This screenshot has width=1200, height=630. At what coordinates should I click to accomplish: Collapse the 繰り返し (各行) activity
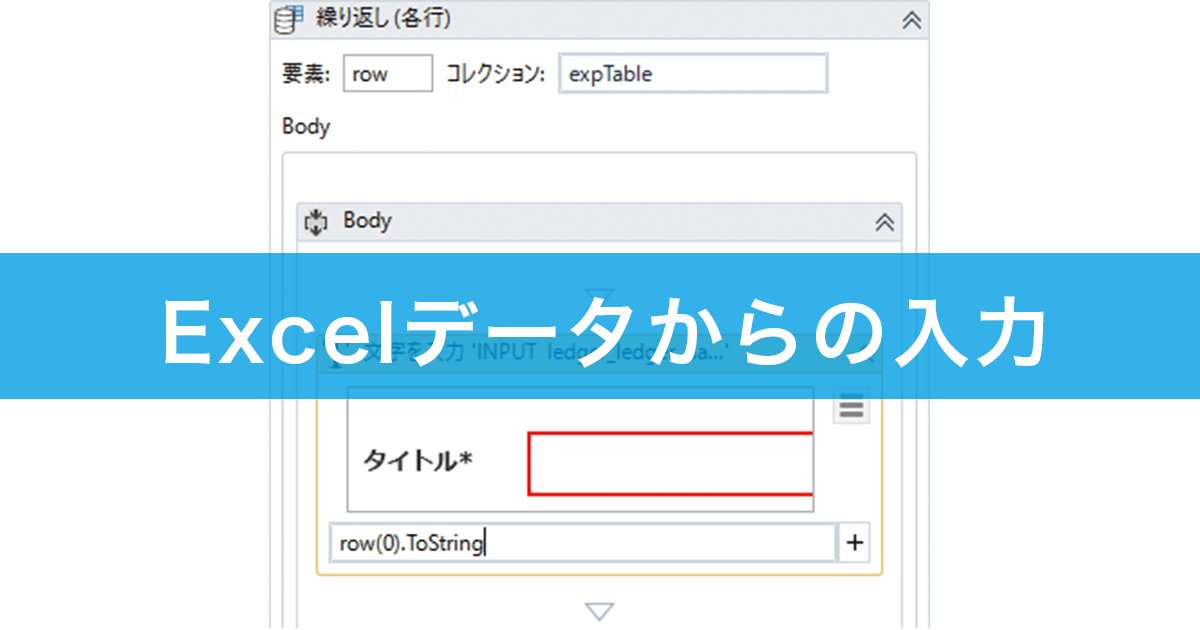tap(911, 20)
